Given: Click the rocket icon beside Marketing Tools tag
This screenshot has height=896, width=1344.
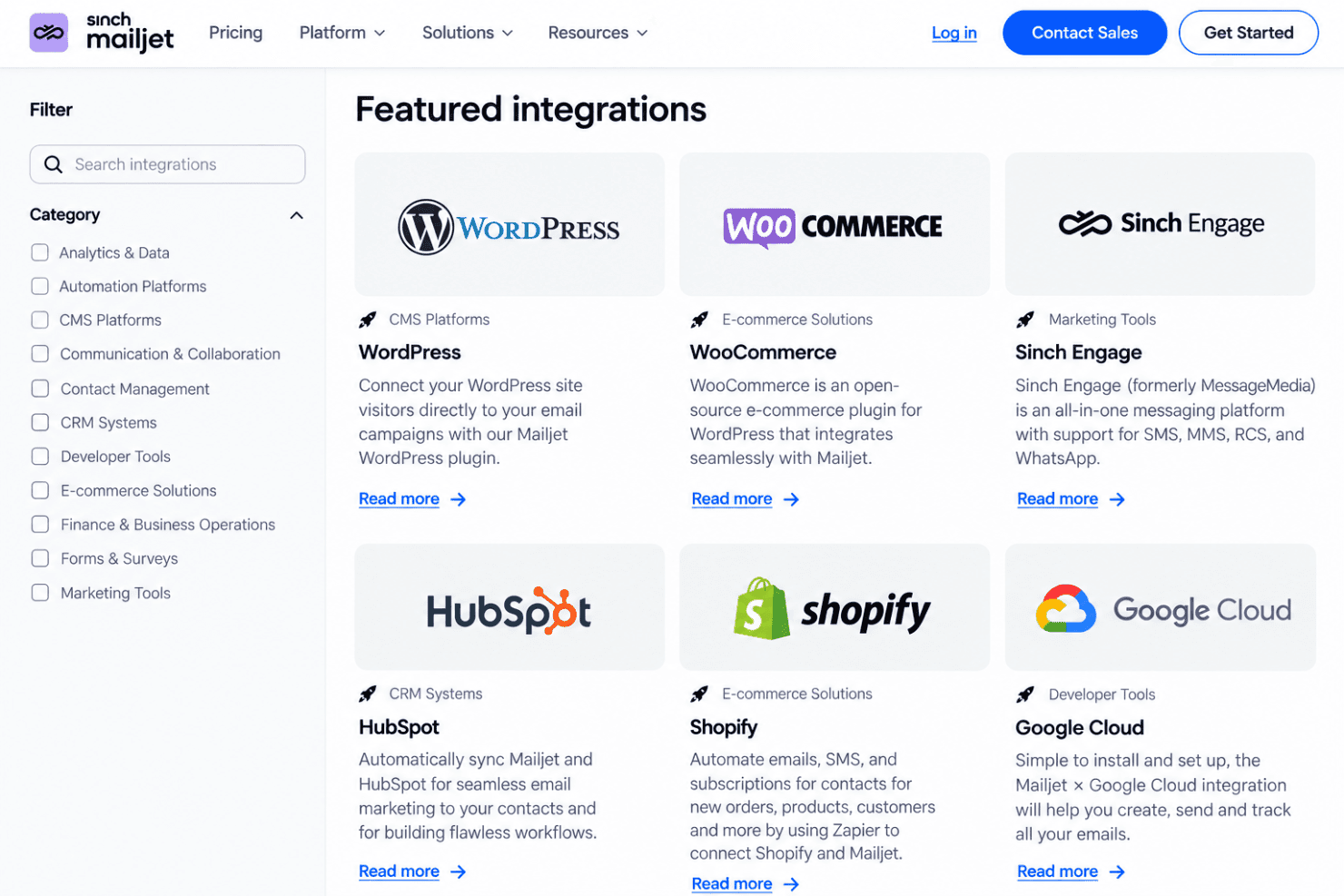Looking at the screenshot, I should pos(1025,320).
